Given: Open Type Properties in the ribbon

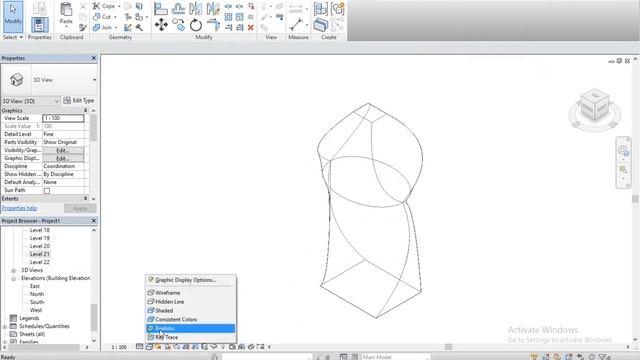Looking at the screenshot, I should 40,8.
